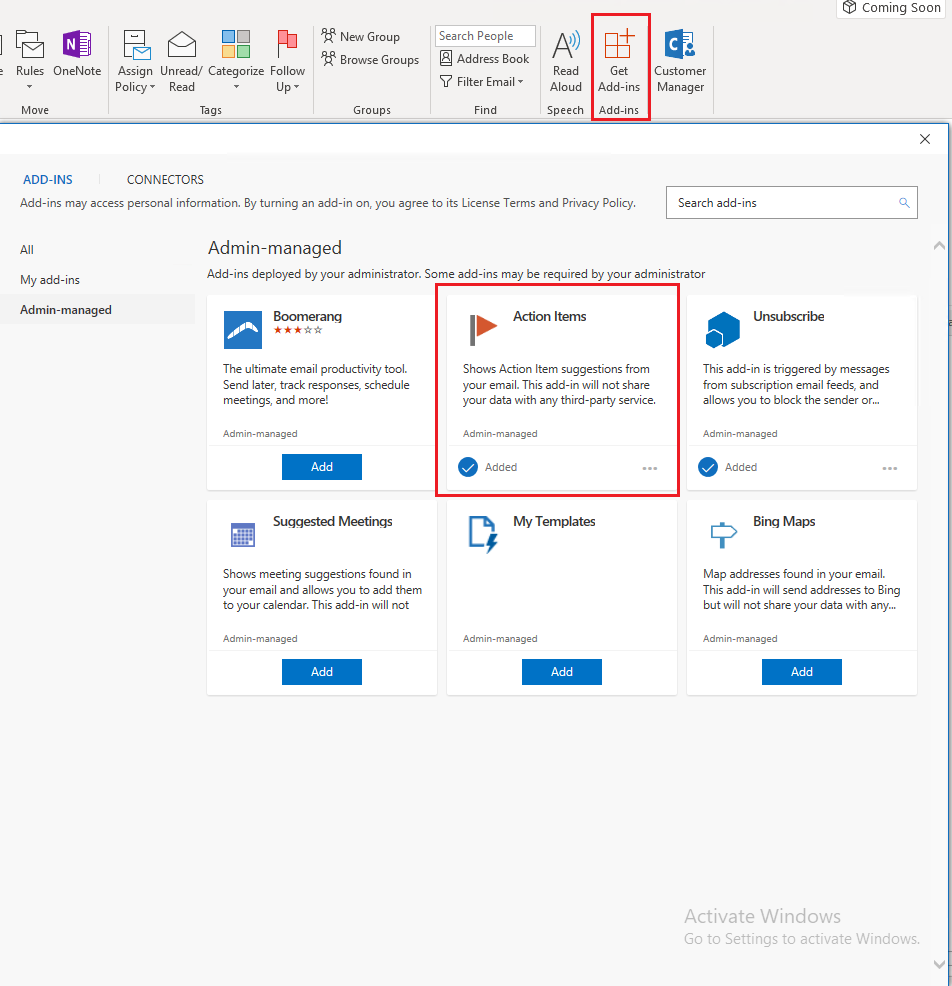Open Browse Groups
The width and height of the screenshot is (952, 986).
pos(370,60)
